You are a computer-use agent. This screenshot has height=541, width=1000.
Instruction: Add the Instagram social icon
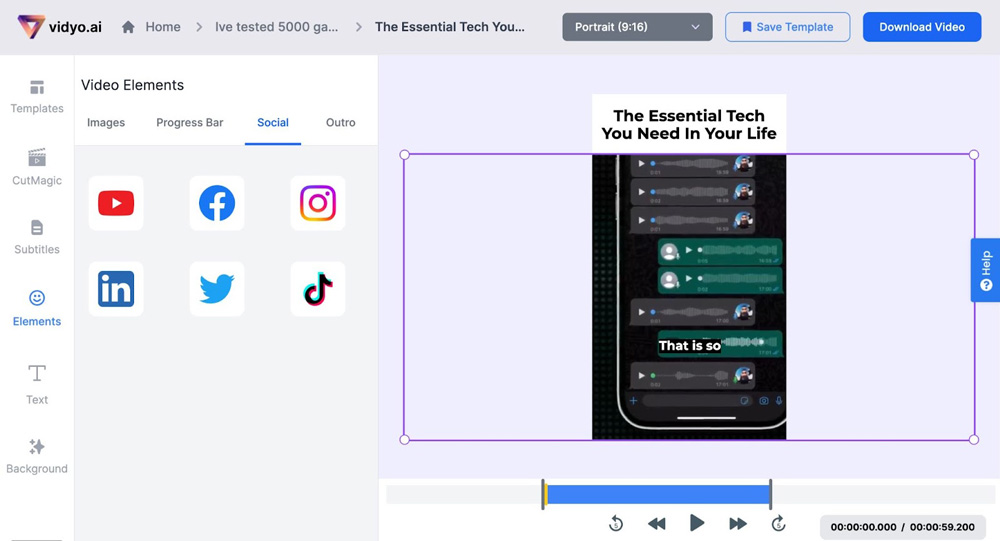pyautogui.click(x=318, y=203)
